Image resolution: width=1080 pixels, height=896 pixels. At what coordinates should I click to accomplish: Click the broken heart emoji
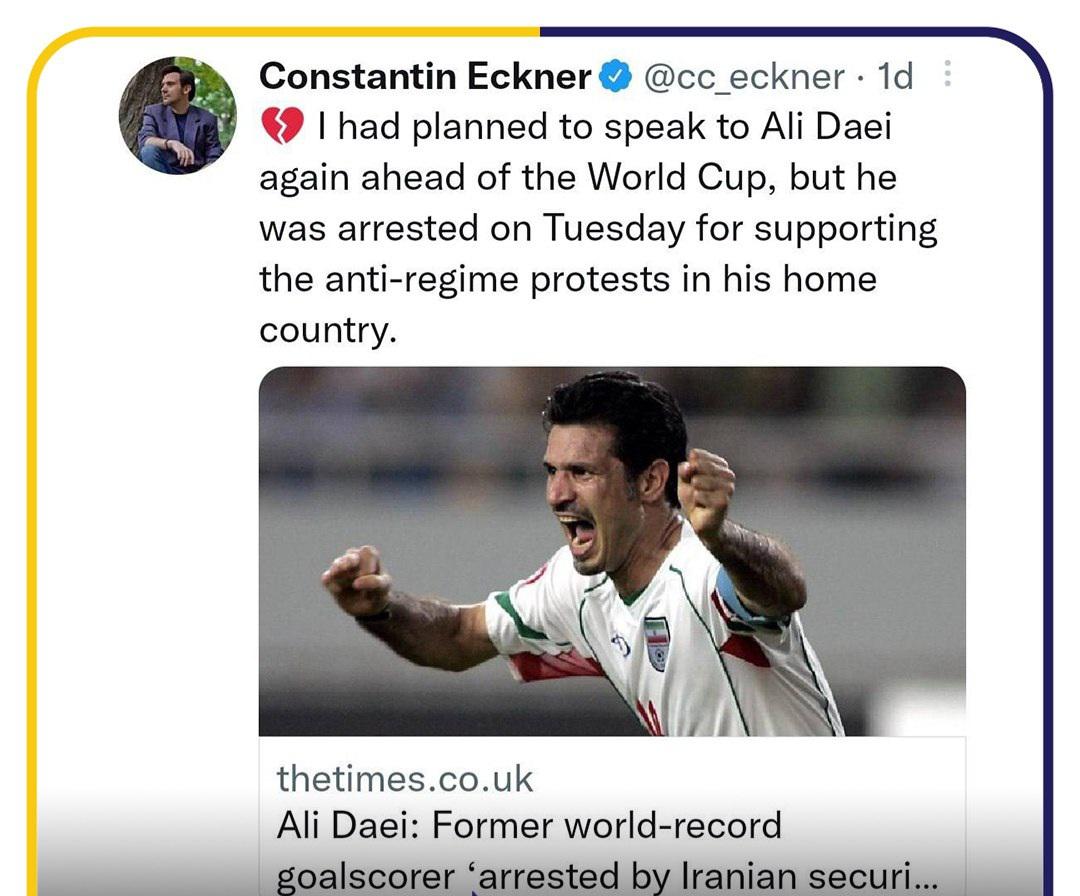coord(282,126)
